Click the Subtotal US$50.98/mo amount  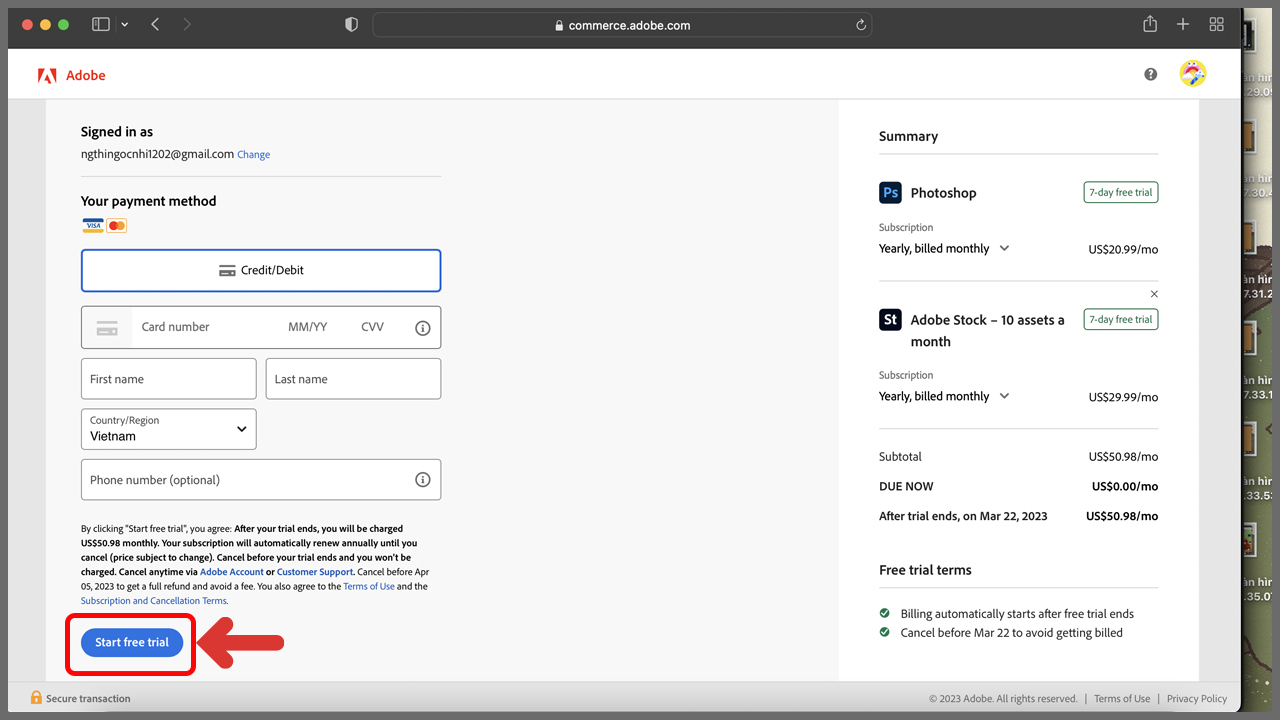point(1123,456)
